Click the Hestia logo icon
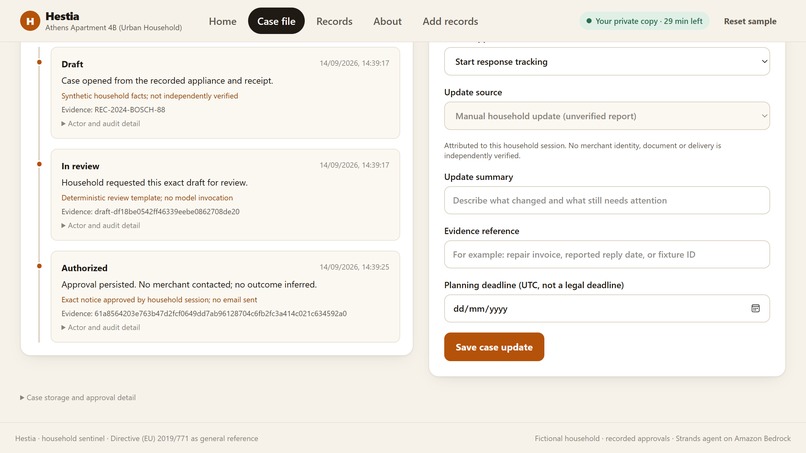 click(30, 21)
